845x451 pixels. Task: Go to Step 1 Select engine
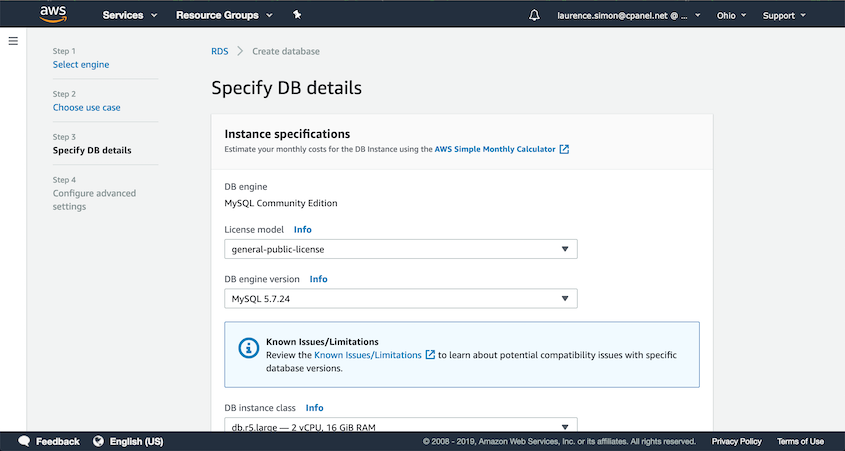(81, 65)
